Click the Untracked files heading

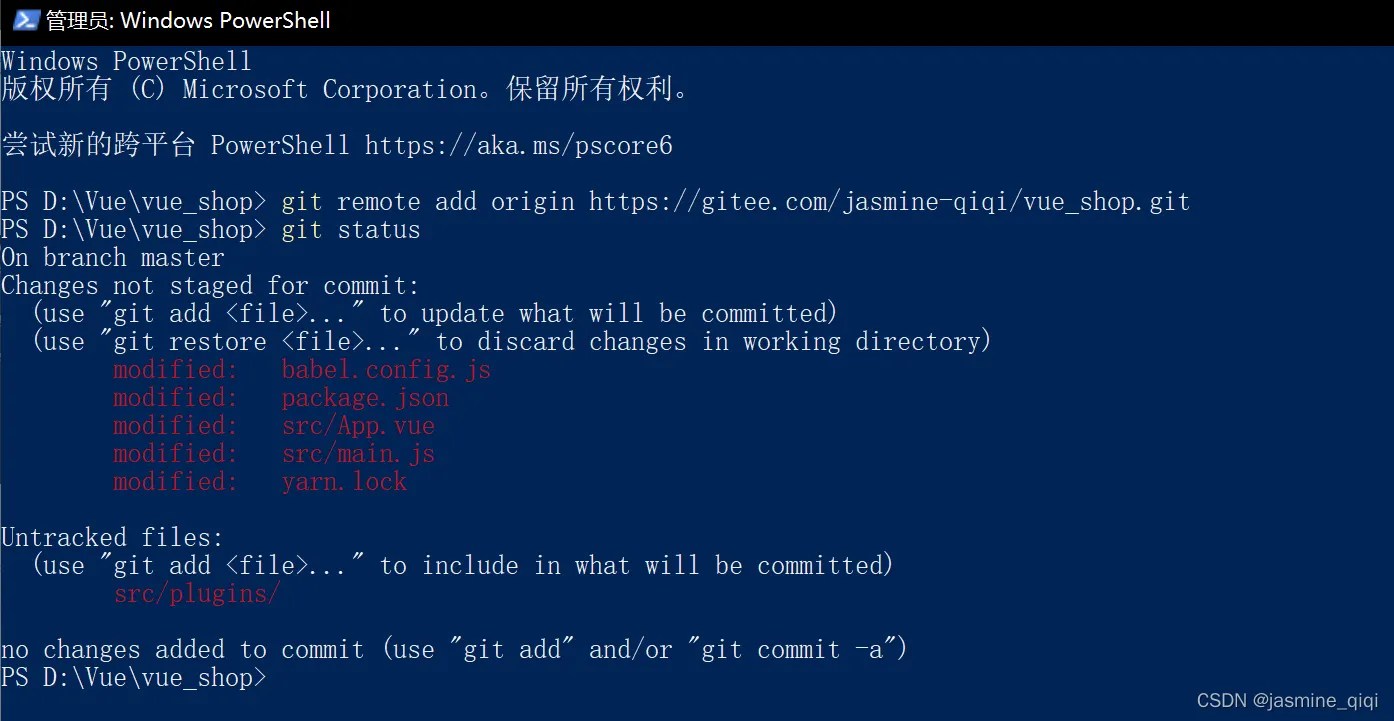[113, 538]
